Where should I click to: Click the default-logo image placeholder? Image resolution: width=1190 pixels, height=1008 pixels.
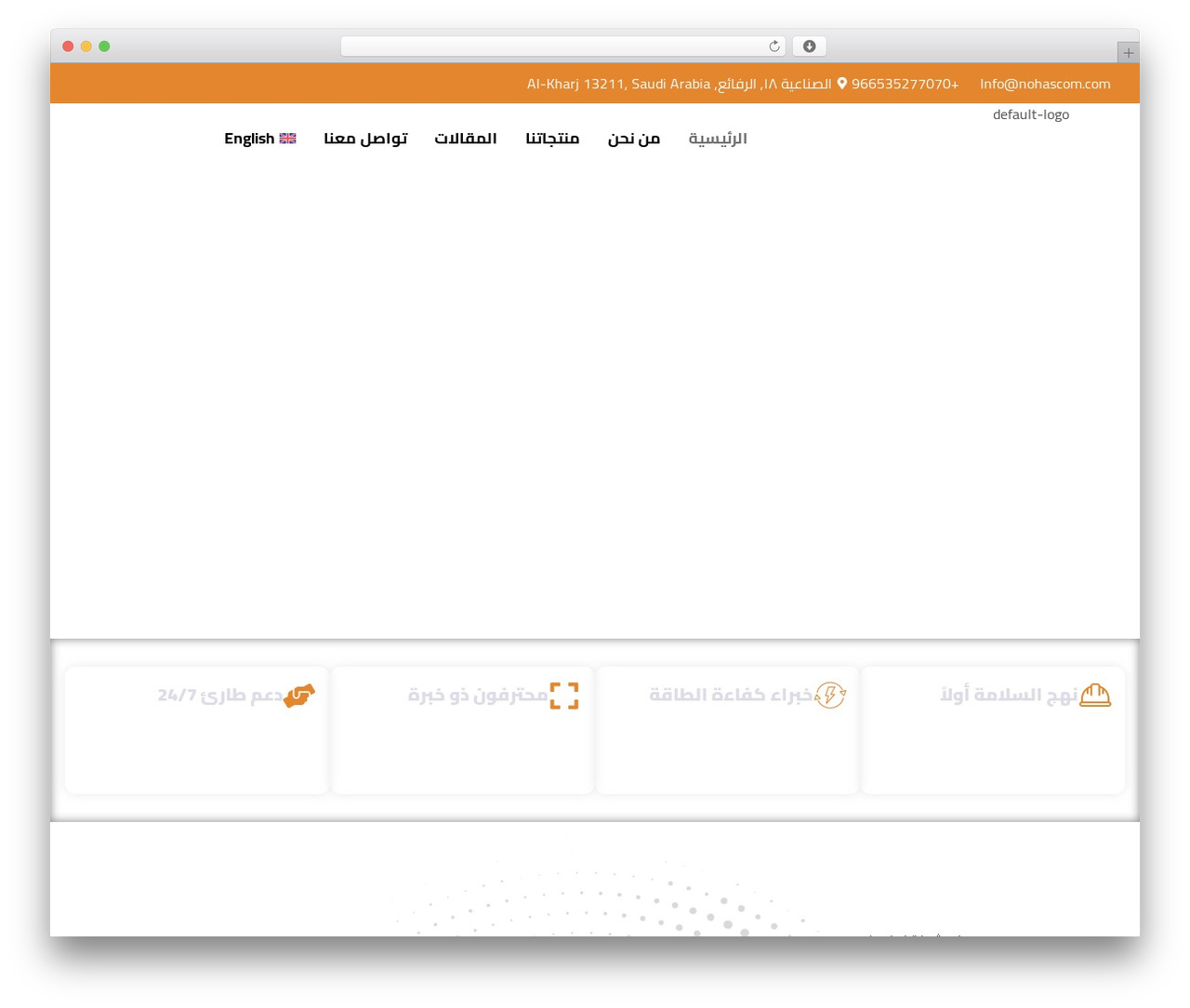(1031, 114)
